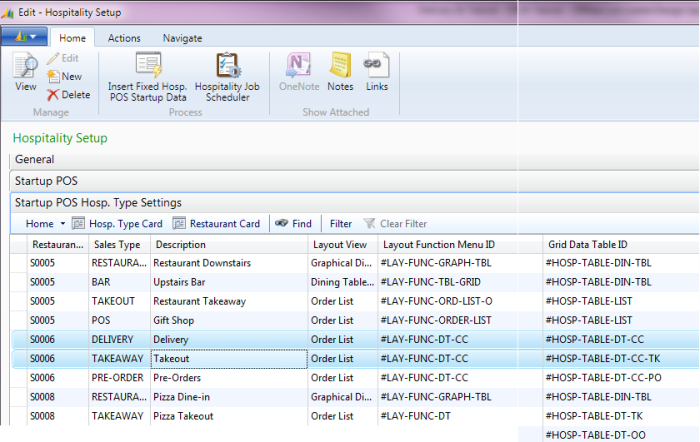Click the View icon in Manage group

25,72
